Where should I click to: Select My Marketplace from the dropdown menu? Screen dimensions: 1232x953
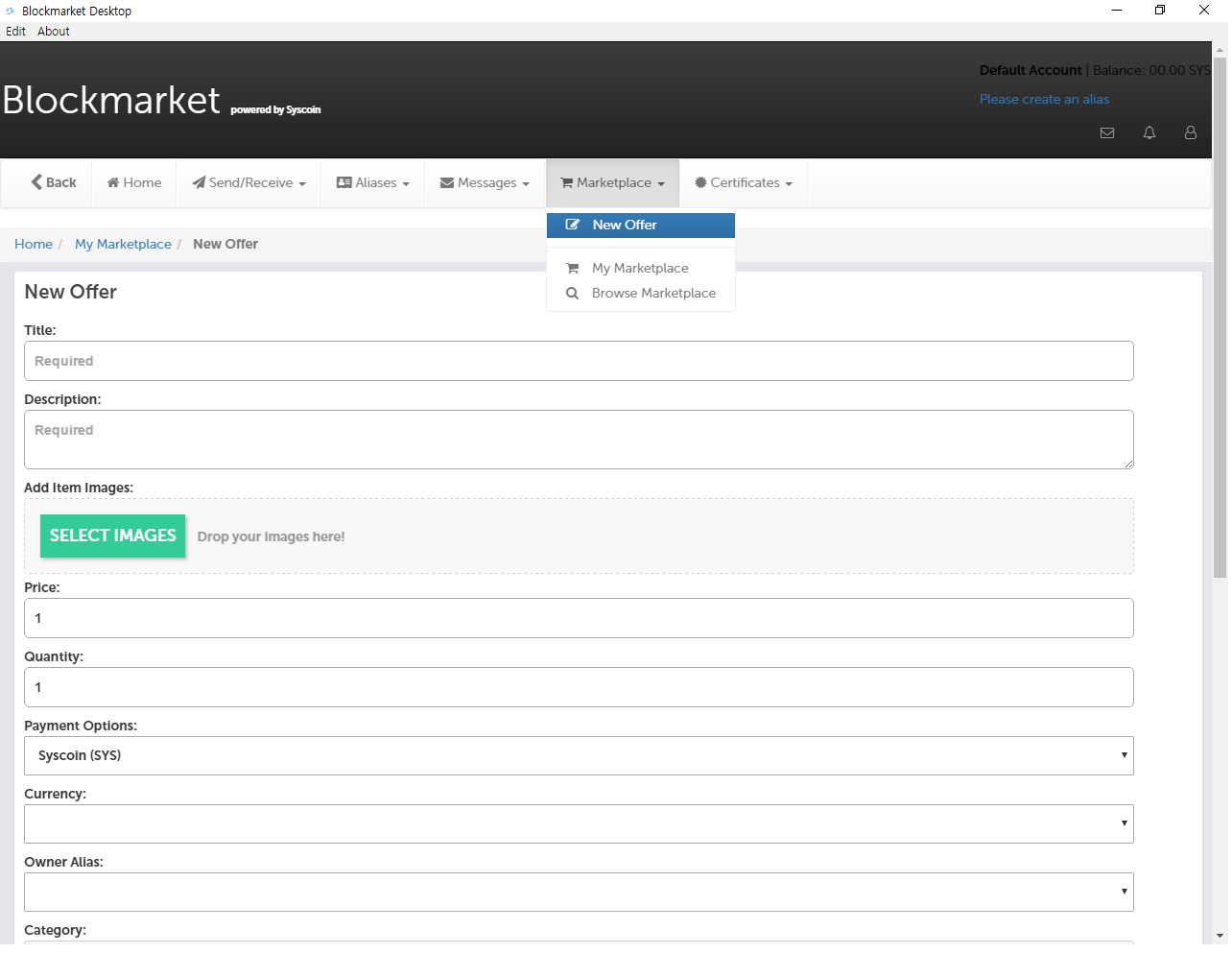641,268
